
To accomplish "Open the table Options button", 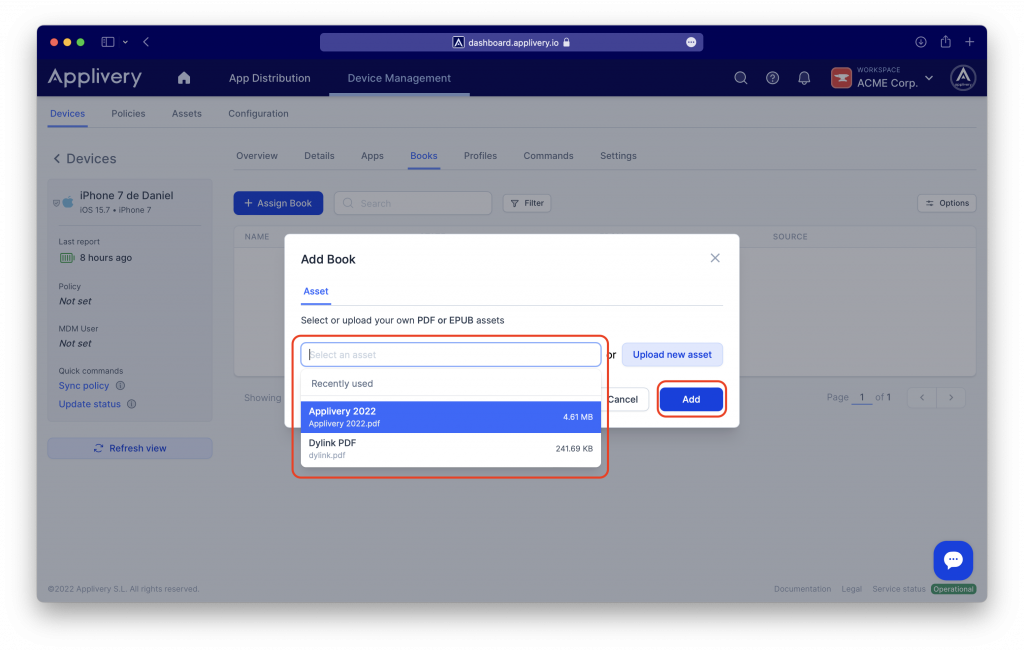I will (x=947, y=203).
